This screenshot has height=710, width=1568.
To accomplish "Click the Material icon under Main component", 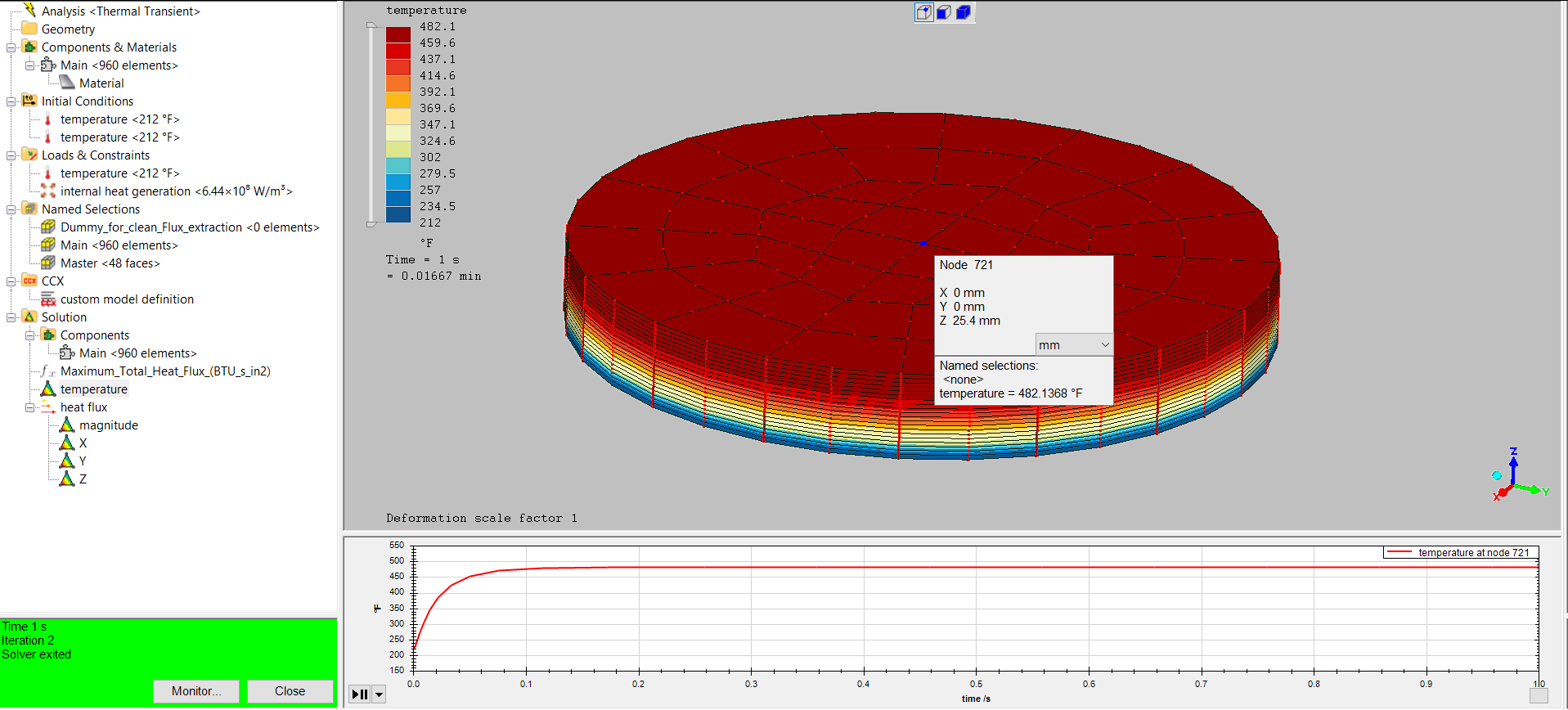I will point(67,83).
